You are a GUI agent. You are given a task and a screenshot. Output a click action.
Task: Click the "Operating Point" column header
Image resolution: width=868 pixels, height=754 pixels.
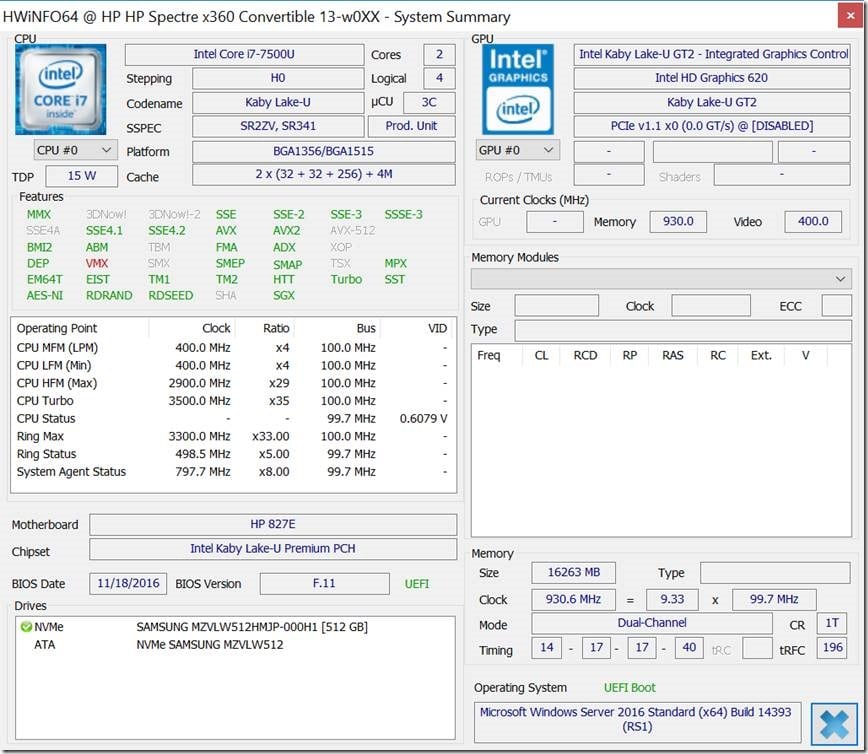click(80, 328)
